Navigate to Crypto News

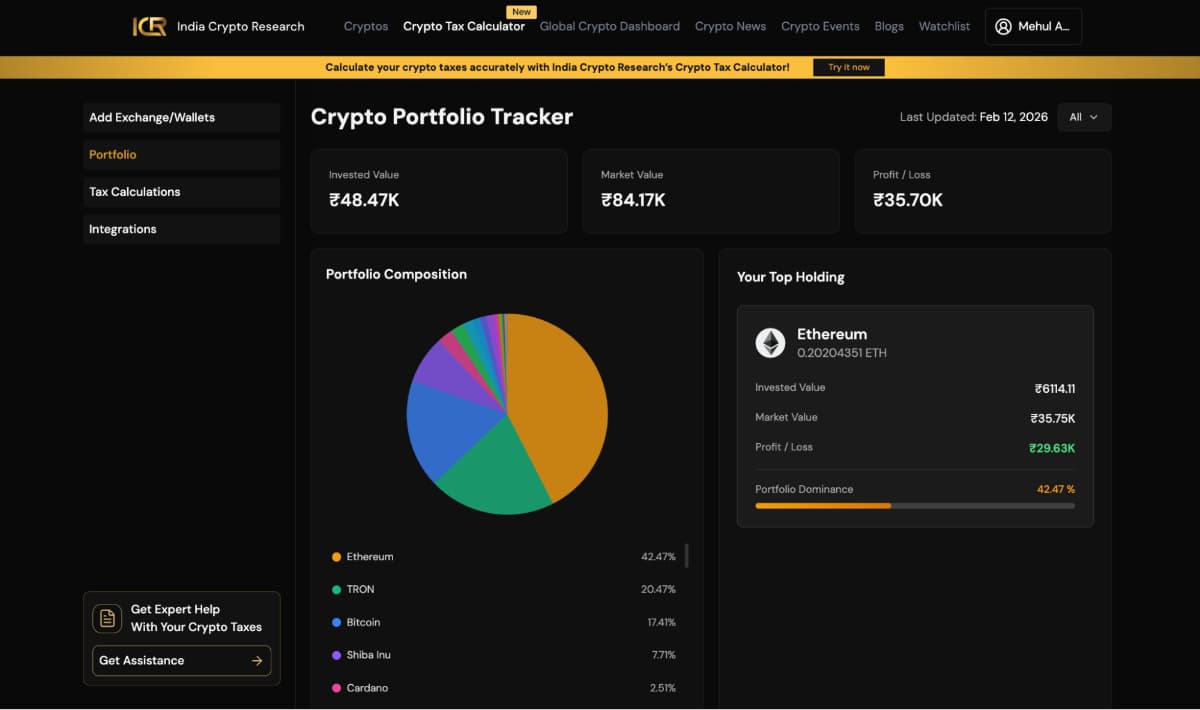731,27
